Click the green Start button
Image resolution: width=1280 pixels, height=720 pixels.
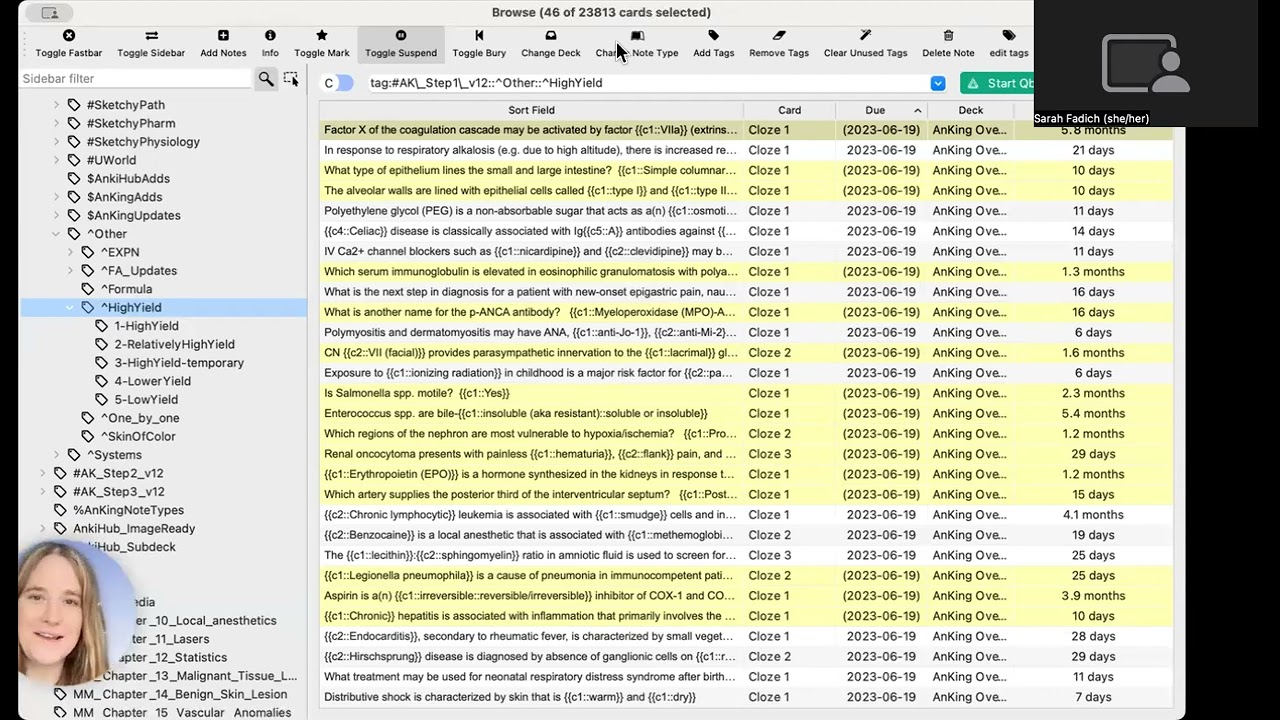(x=996, y=83)
